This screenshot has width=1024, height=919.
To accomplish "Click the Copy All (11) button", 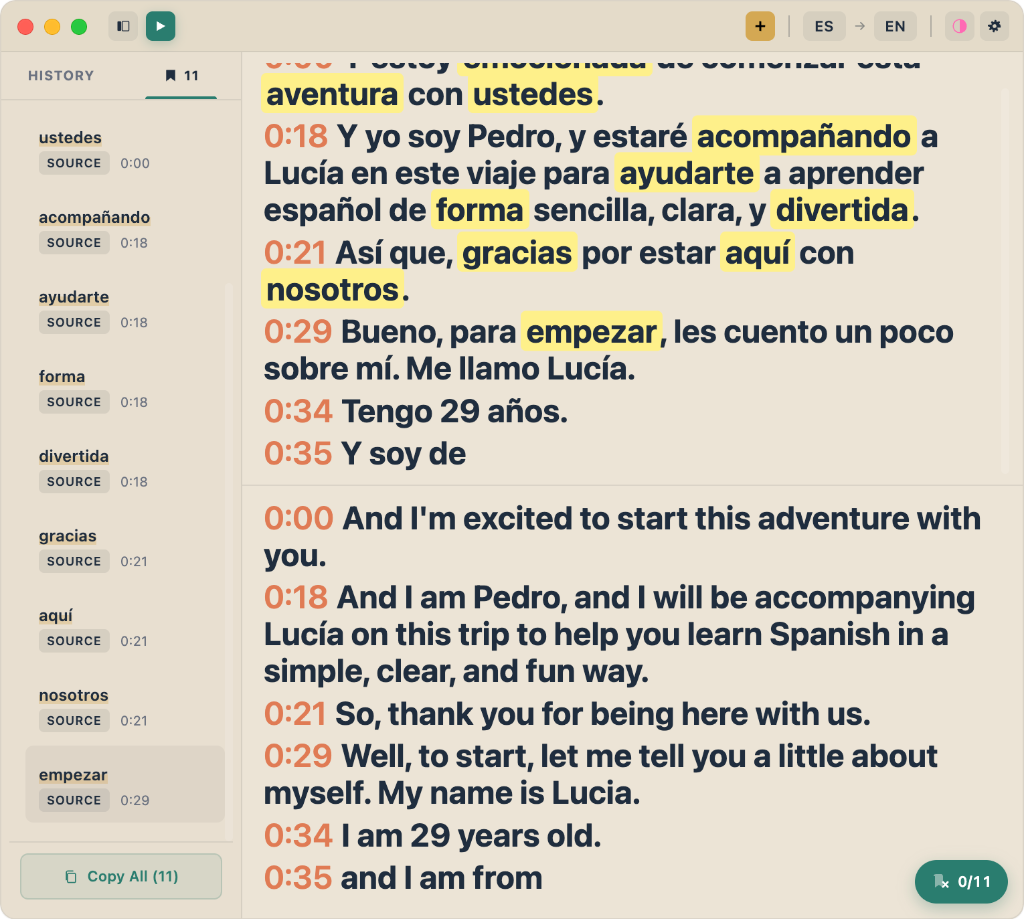I will [x=120, y=876].
